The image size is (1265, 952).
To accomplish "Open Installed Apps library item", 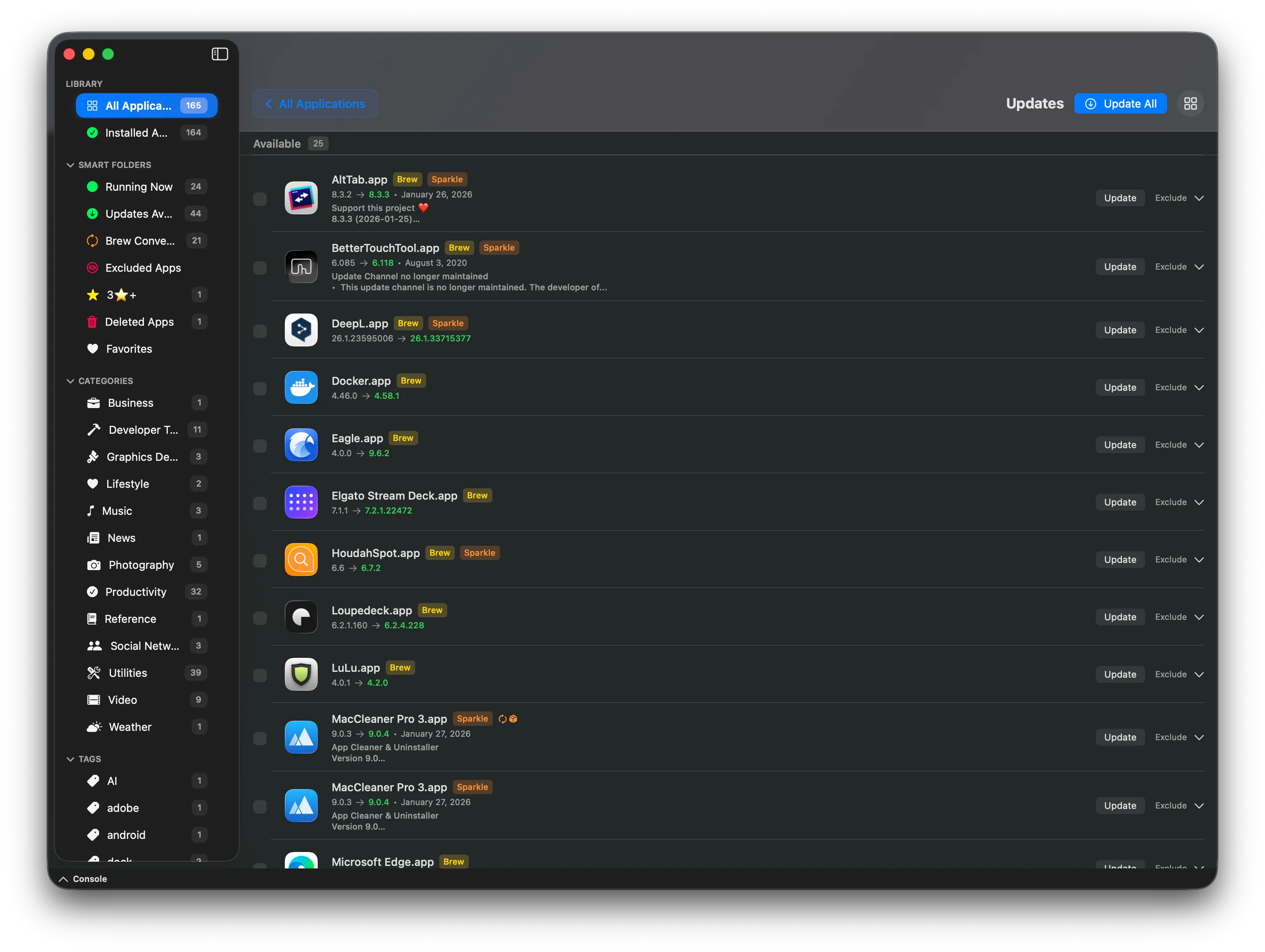I will coord(146,133).
